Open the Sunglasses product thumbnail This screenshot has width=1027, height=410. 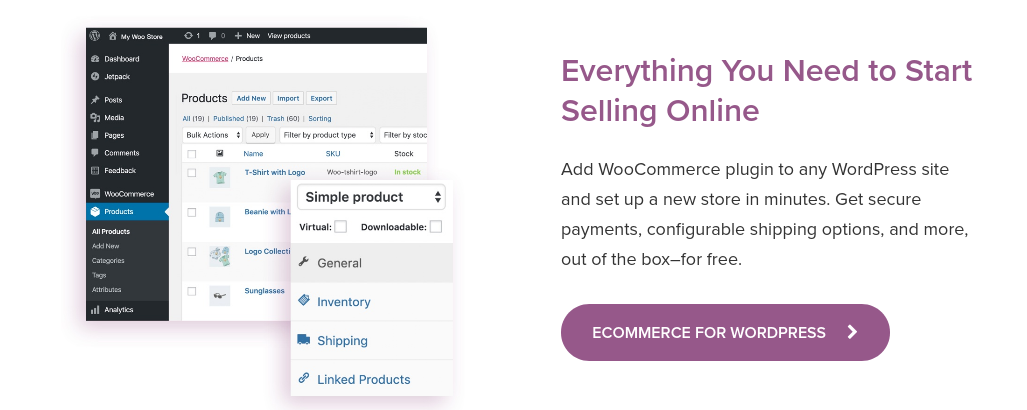(x=219, y=295)
